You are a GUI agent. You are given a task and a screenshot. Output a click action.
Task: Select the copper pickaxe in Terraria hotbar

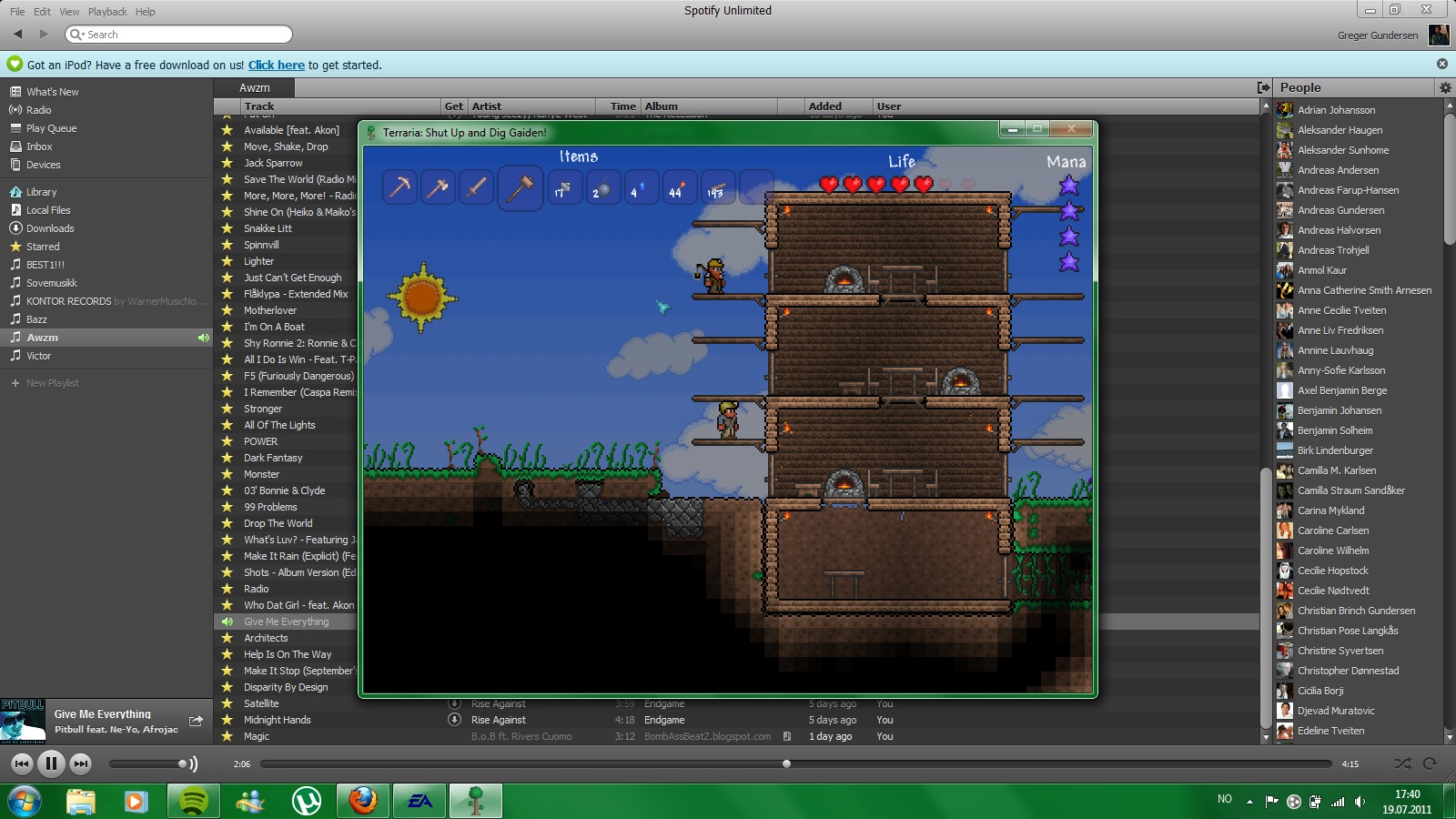coord(400,187)
